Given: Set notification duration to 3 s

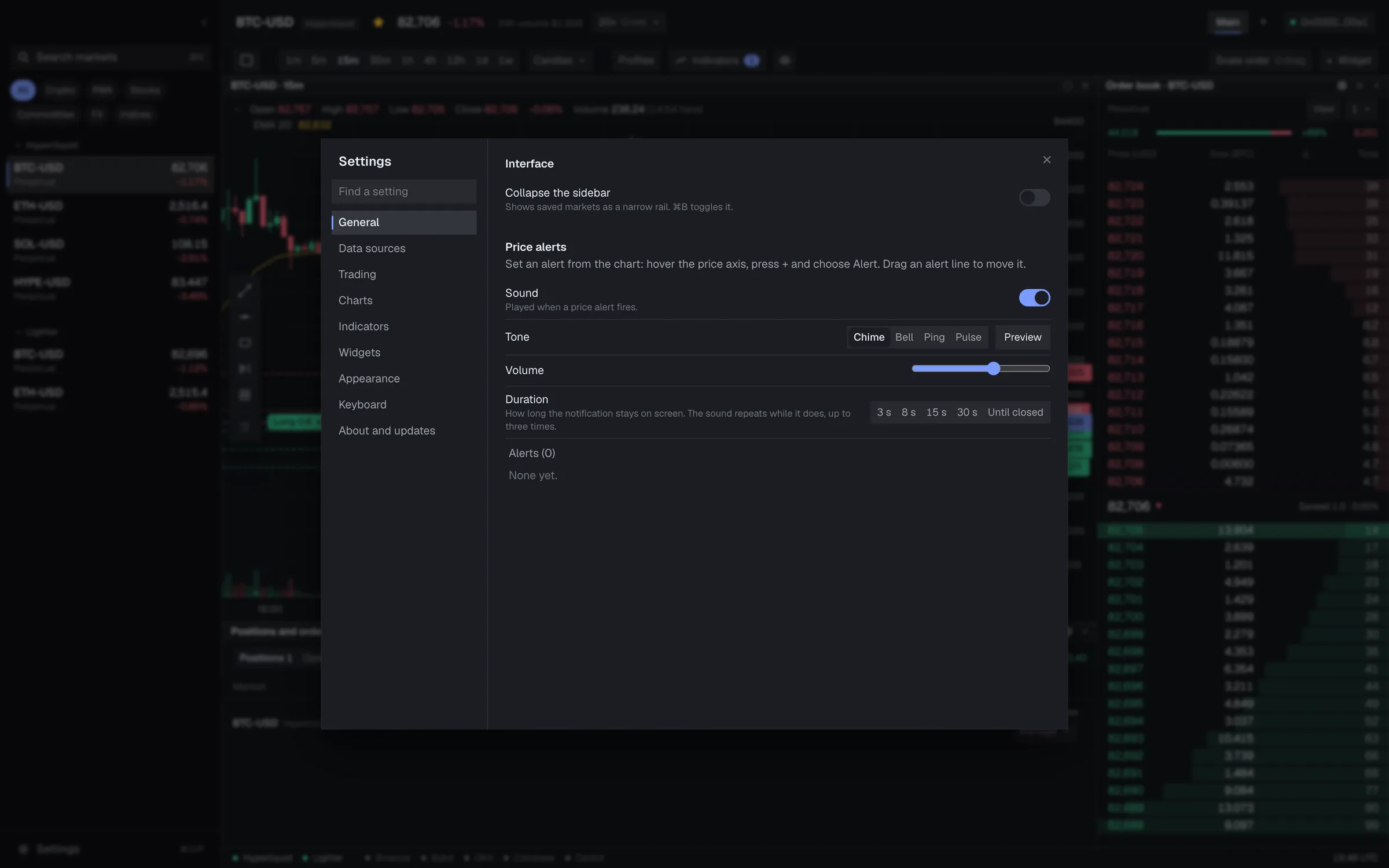Looking at the screenshot, I should pyautogui.click(x=884, y=413).
